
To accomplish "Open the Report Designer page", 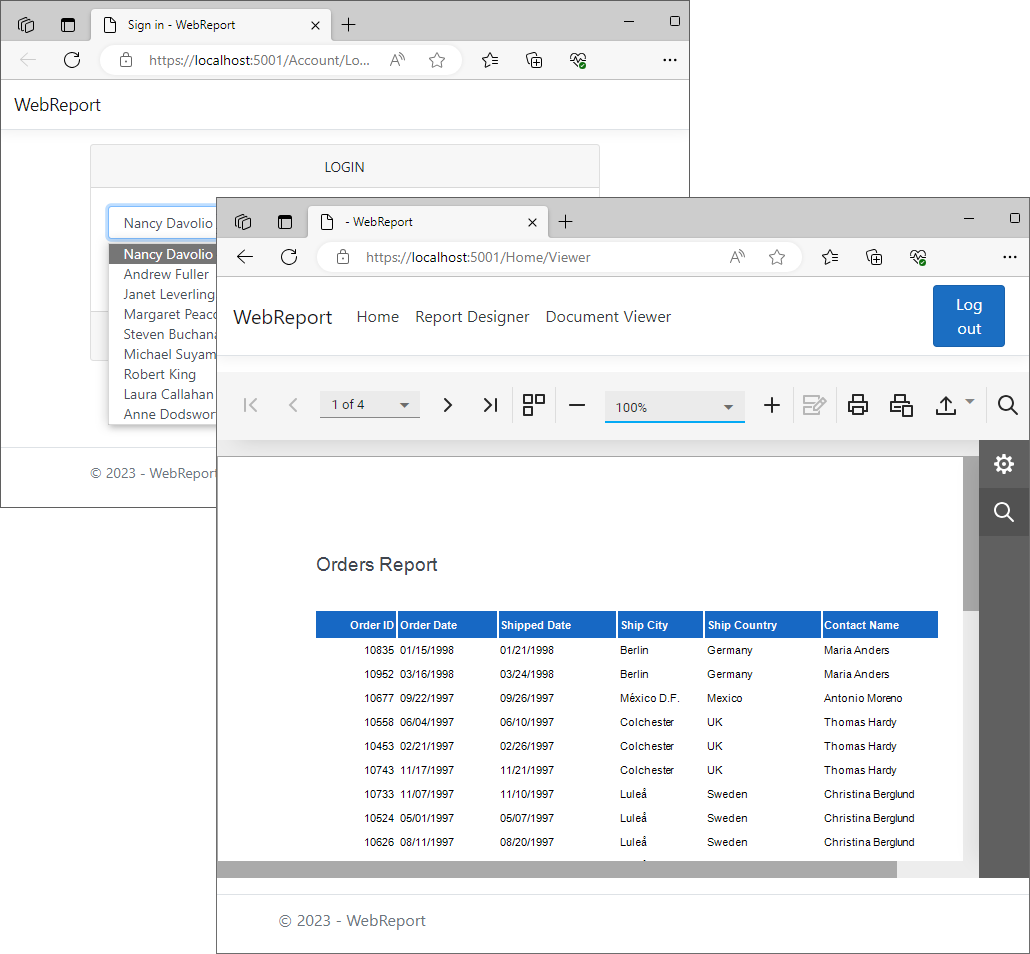I will pyautogui.click(x=472, y=317).
